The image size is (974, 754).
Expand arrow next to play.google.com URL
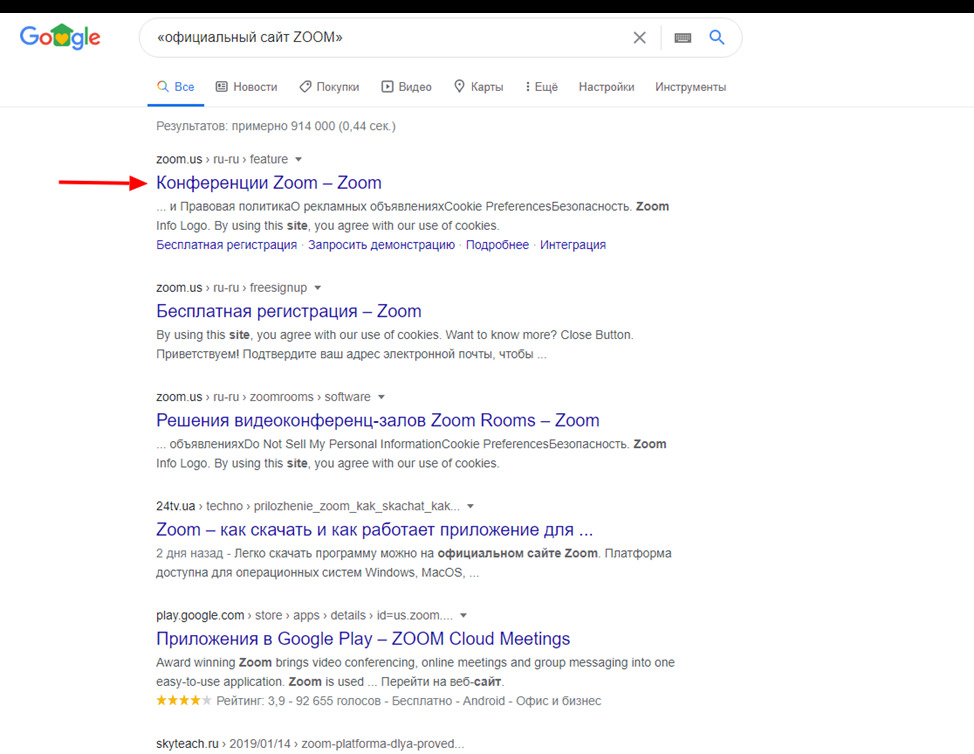(463, 615)
